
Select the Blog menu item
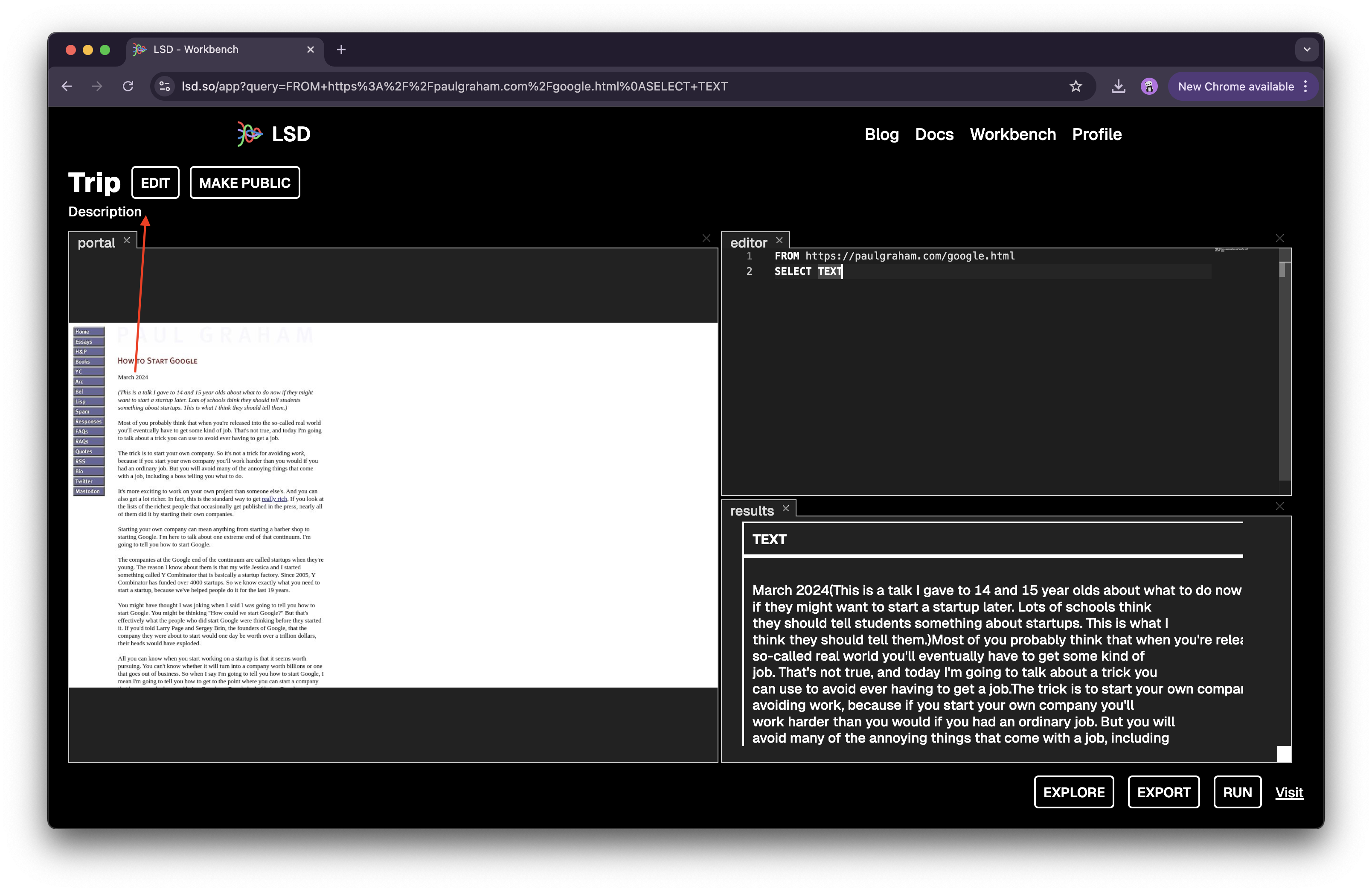882,134
